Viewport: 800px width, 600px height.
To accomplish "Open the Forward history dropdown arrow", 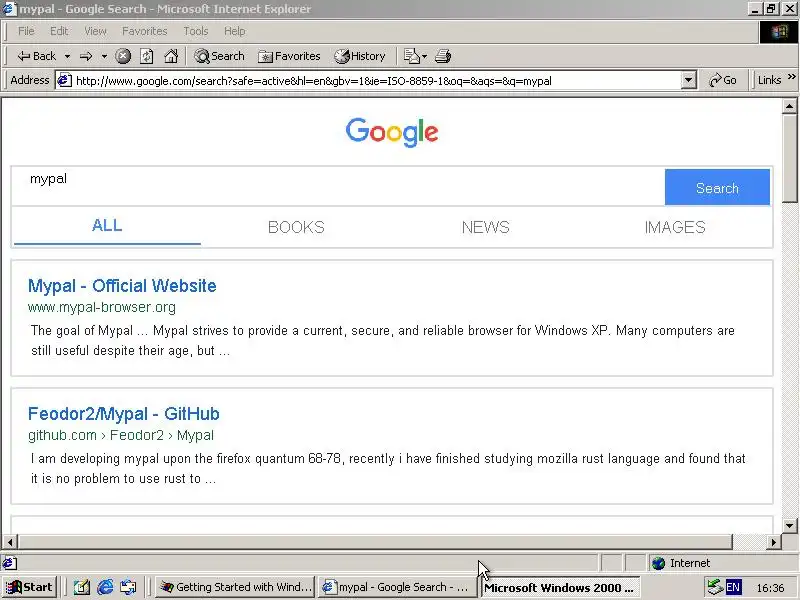I will (x=104, y=56).
